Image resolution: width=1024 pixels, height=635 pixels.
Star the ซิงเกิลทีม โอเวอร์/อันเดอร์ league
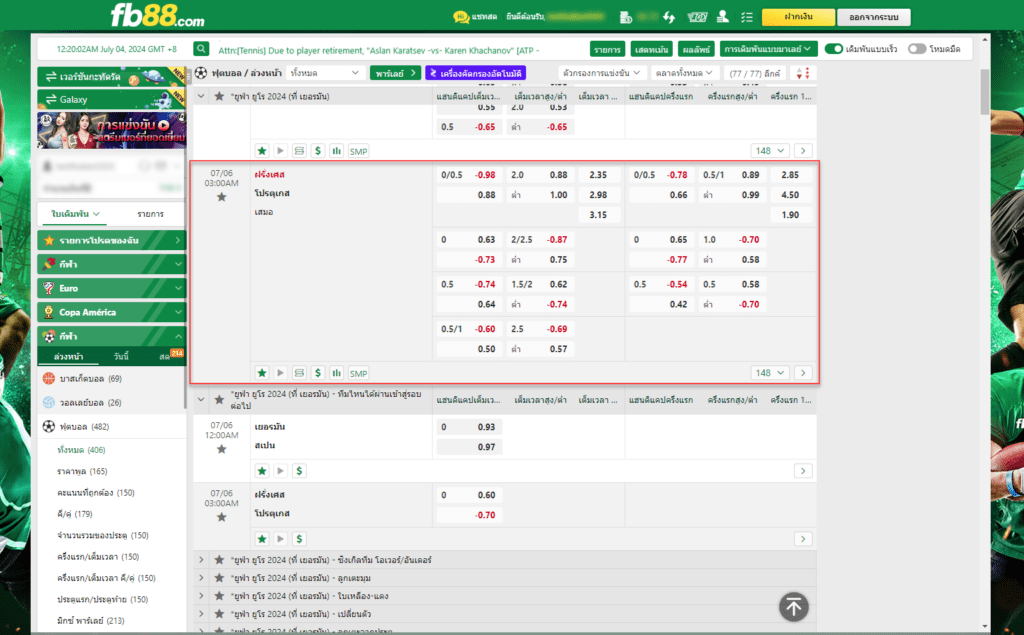coord(219,560)
